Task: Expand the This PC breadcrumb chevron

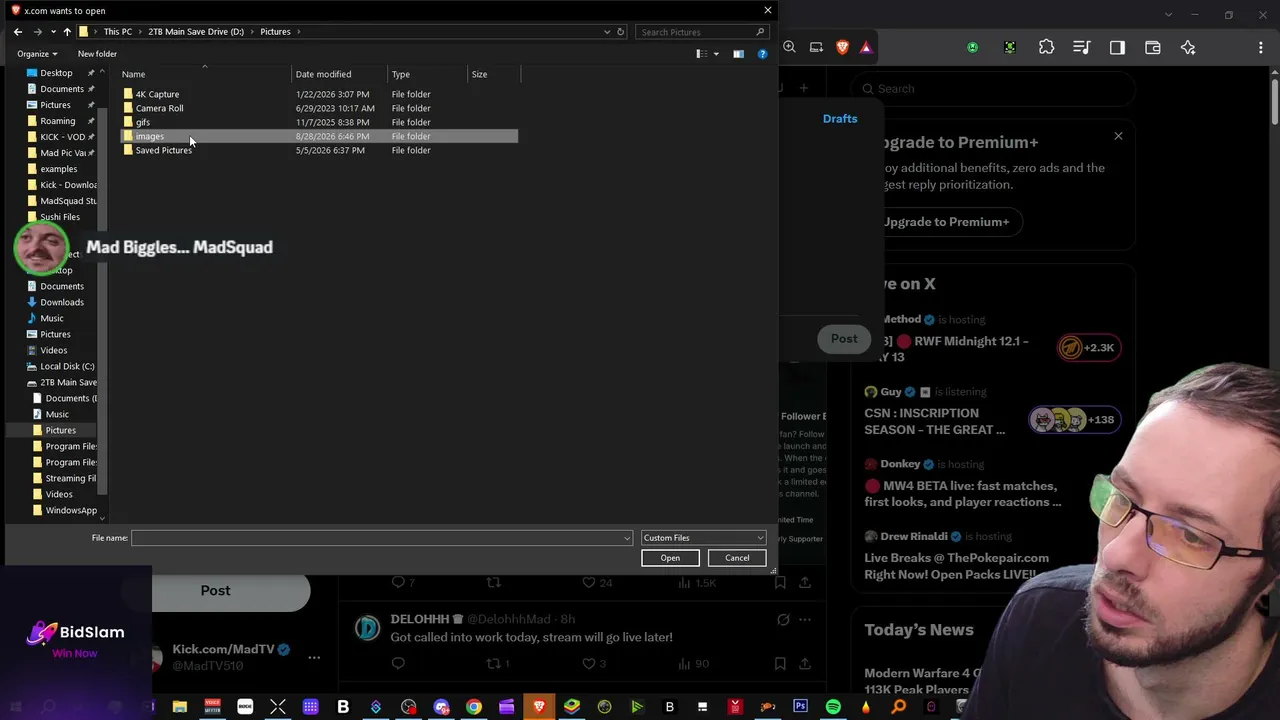Action: coord(140,32)
